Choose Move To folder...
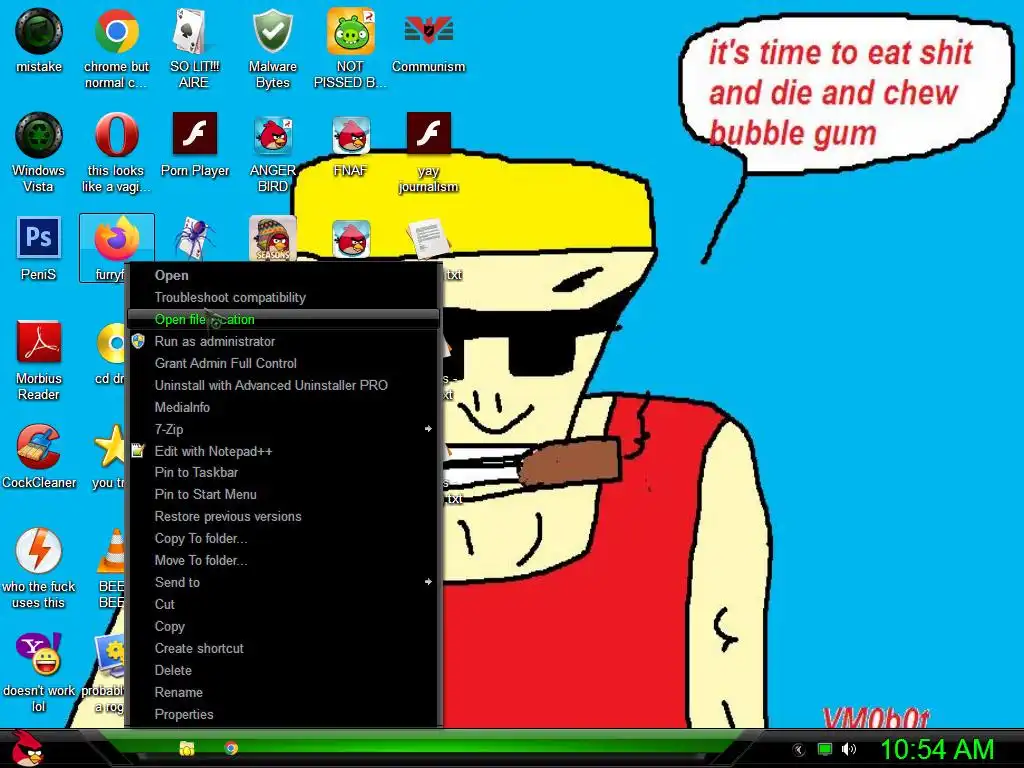The image size is (1024, 768). (x=284, y=560)
